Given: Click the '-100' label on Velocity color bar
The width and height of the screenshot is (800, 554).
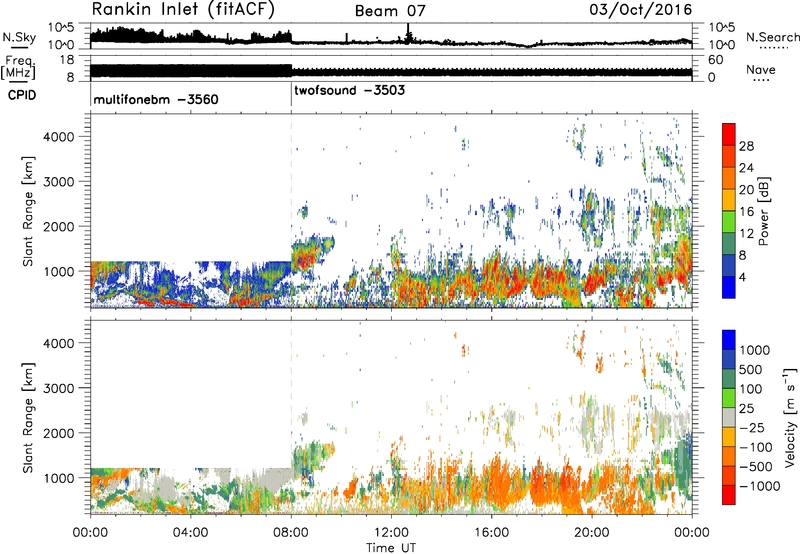Looking at the screenshot, I should (756, 447).
